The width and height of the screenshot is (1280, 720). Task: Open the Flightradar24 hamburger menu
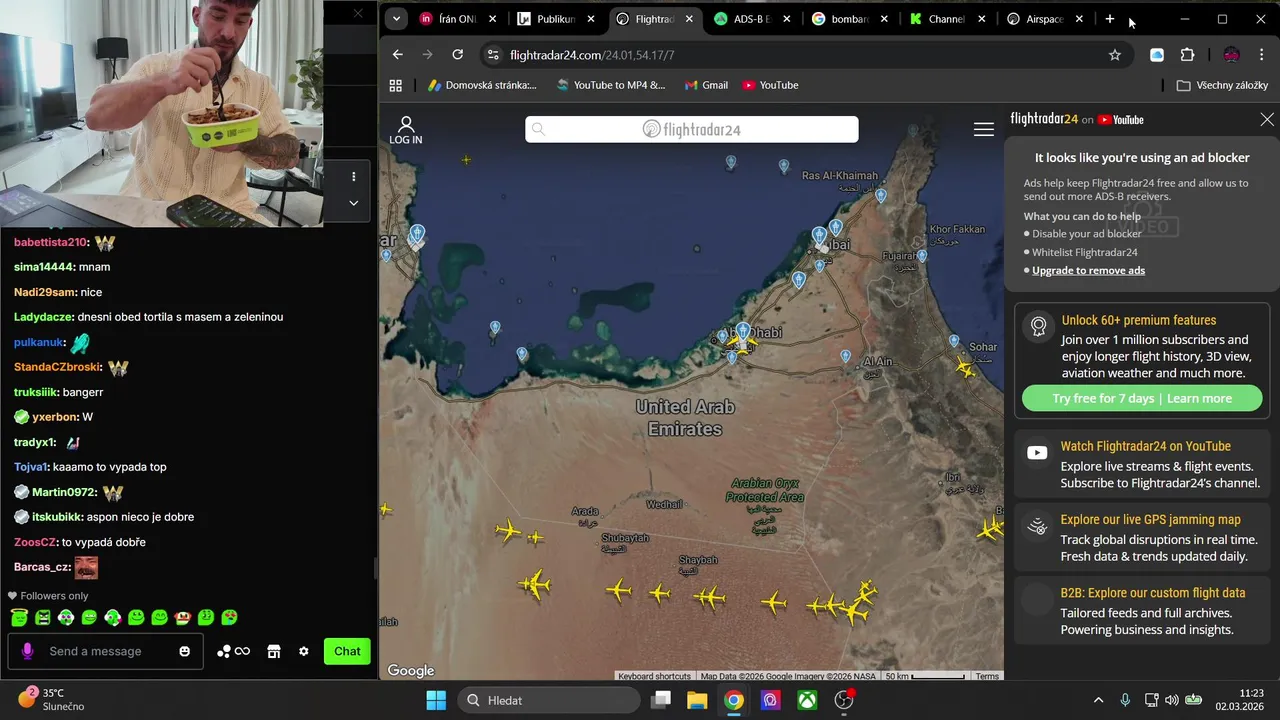click(984, 129)
